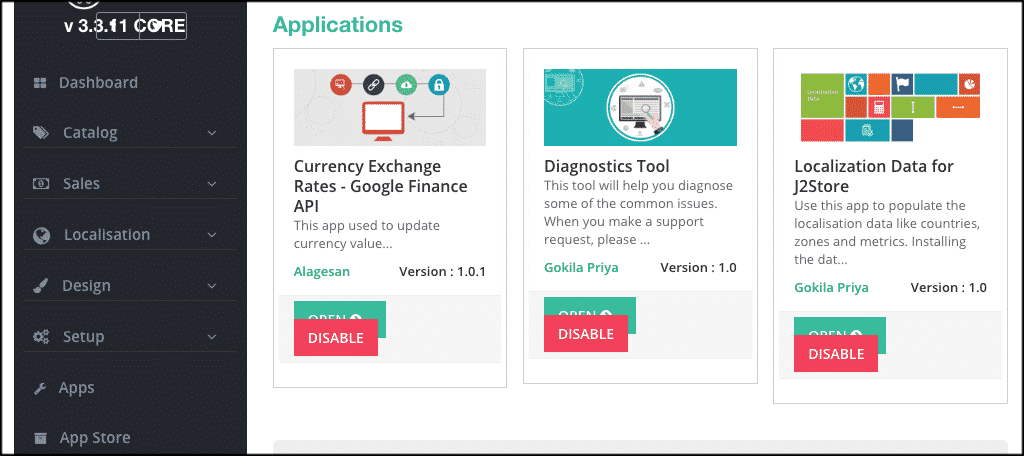Expand the Catalog menu chevron
The image size is (1024, 456).
[x=212, y=133]
